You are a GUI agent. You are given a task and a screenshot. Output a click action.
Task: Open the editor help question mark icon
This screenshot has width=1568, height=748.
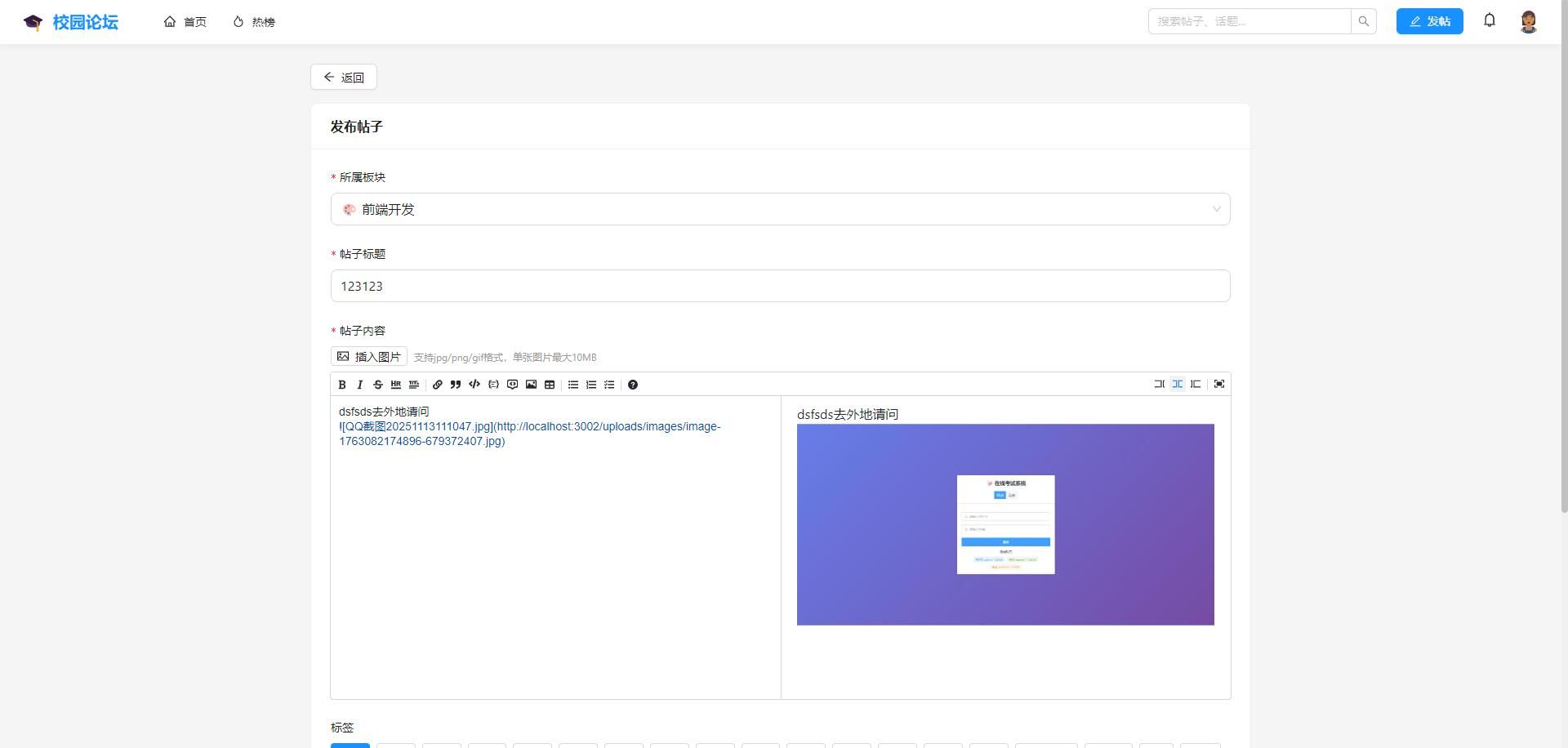tap(633, 385)
